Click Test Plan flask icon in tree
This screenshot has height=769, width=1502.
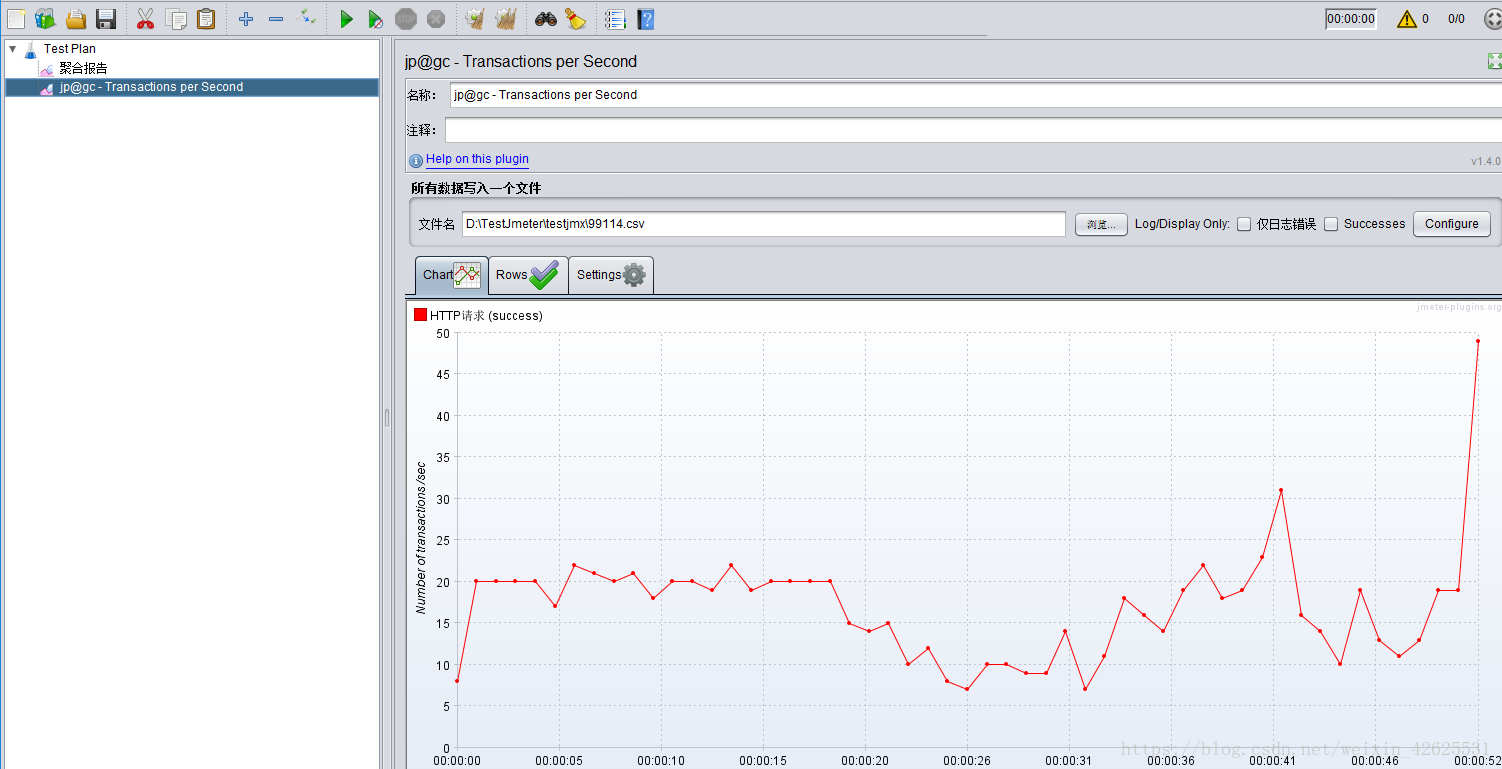pyautogui.click(x=31, y=48)
